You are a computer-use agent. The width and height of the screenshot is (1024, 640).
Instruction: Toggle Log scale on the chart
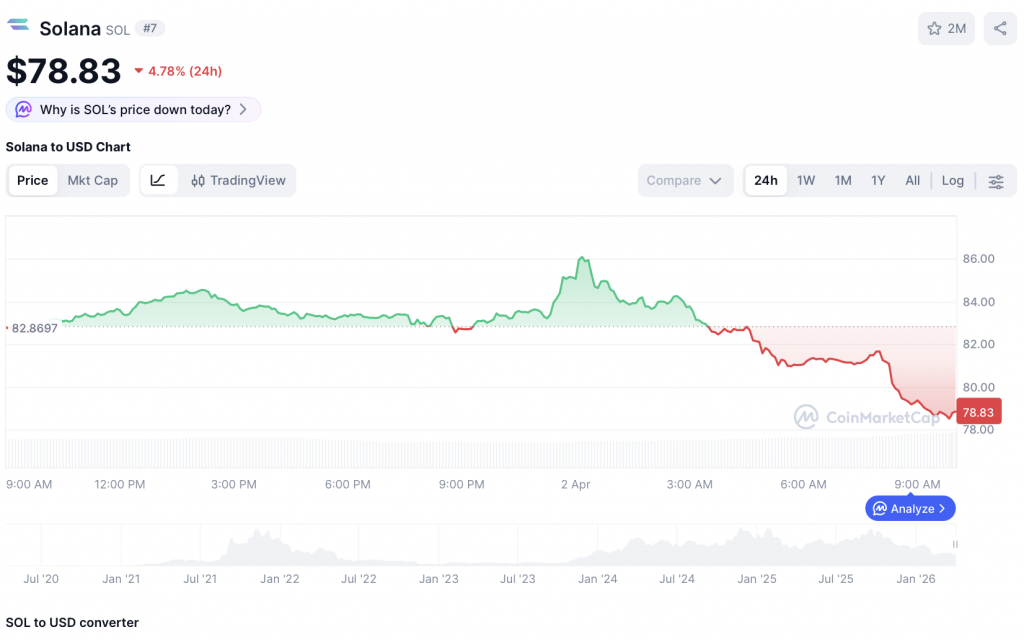[952, 180]
